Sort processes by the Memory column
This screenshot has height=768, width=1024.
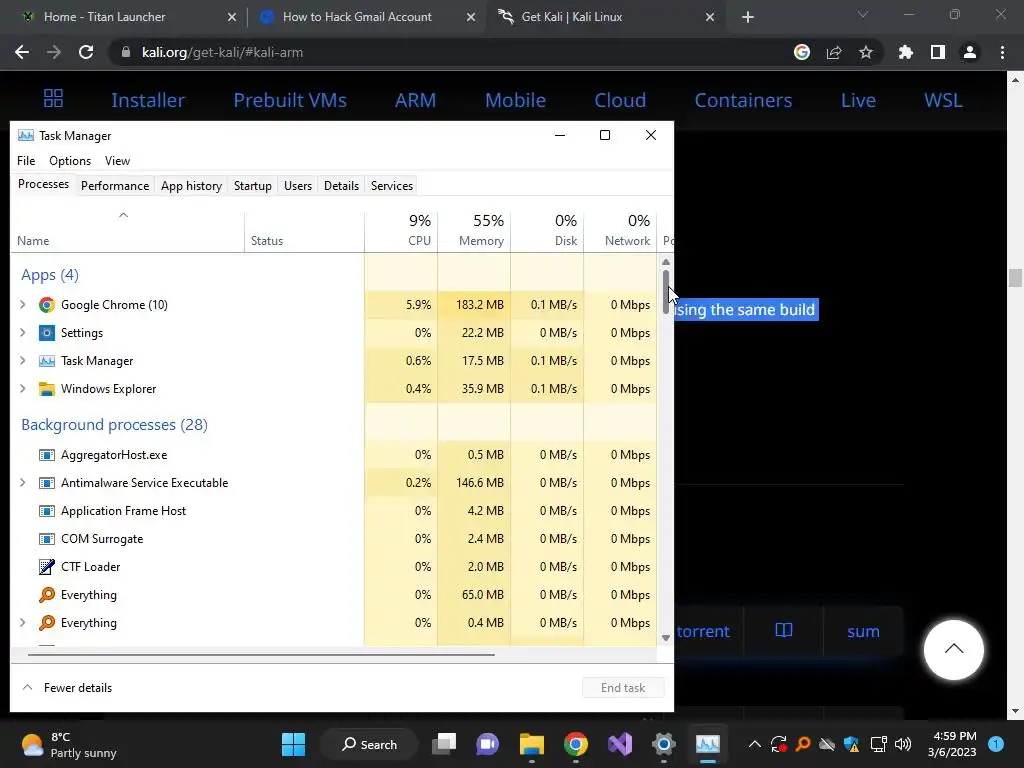pyautogui.click(x=474, y=231)
